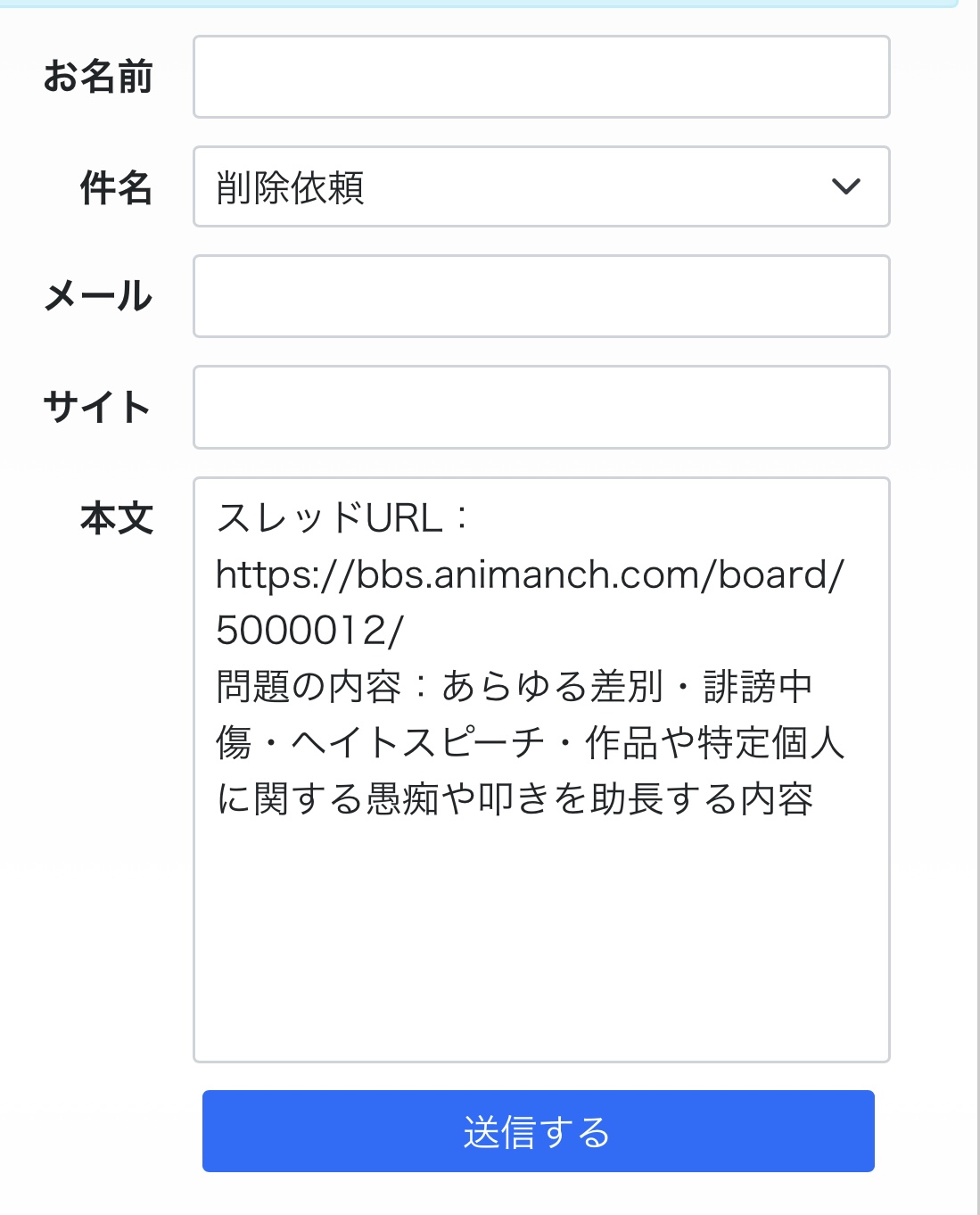Click the 5000012/ thread number text

click(x=309, y=631)
